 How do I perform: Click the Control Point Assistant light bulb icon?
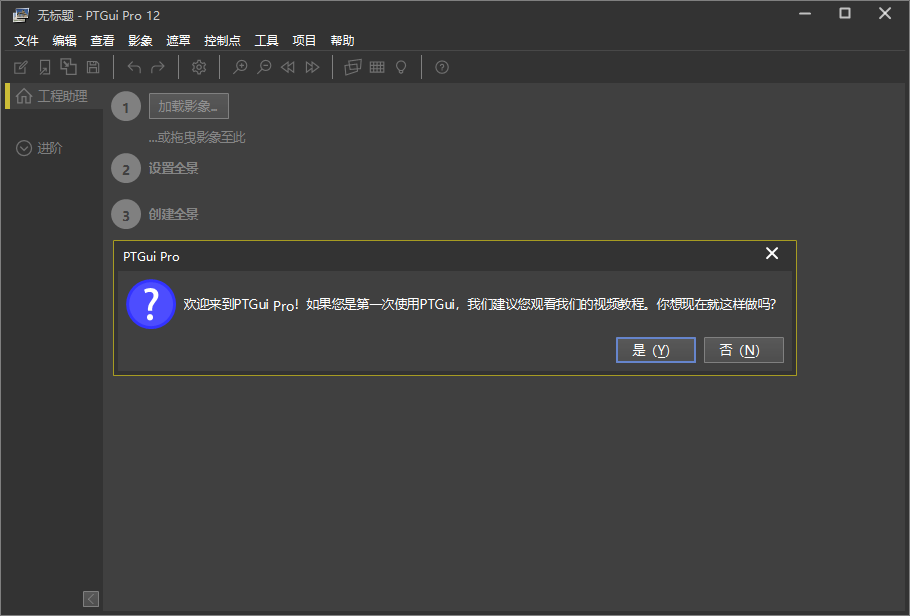coord(400,67)
